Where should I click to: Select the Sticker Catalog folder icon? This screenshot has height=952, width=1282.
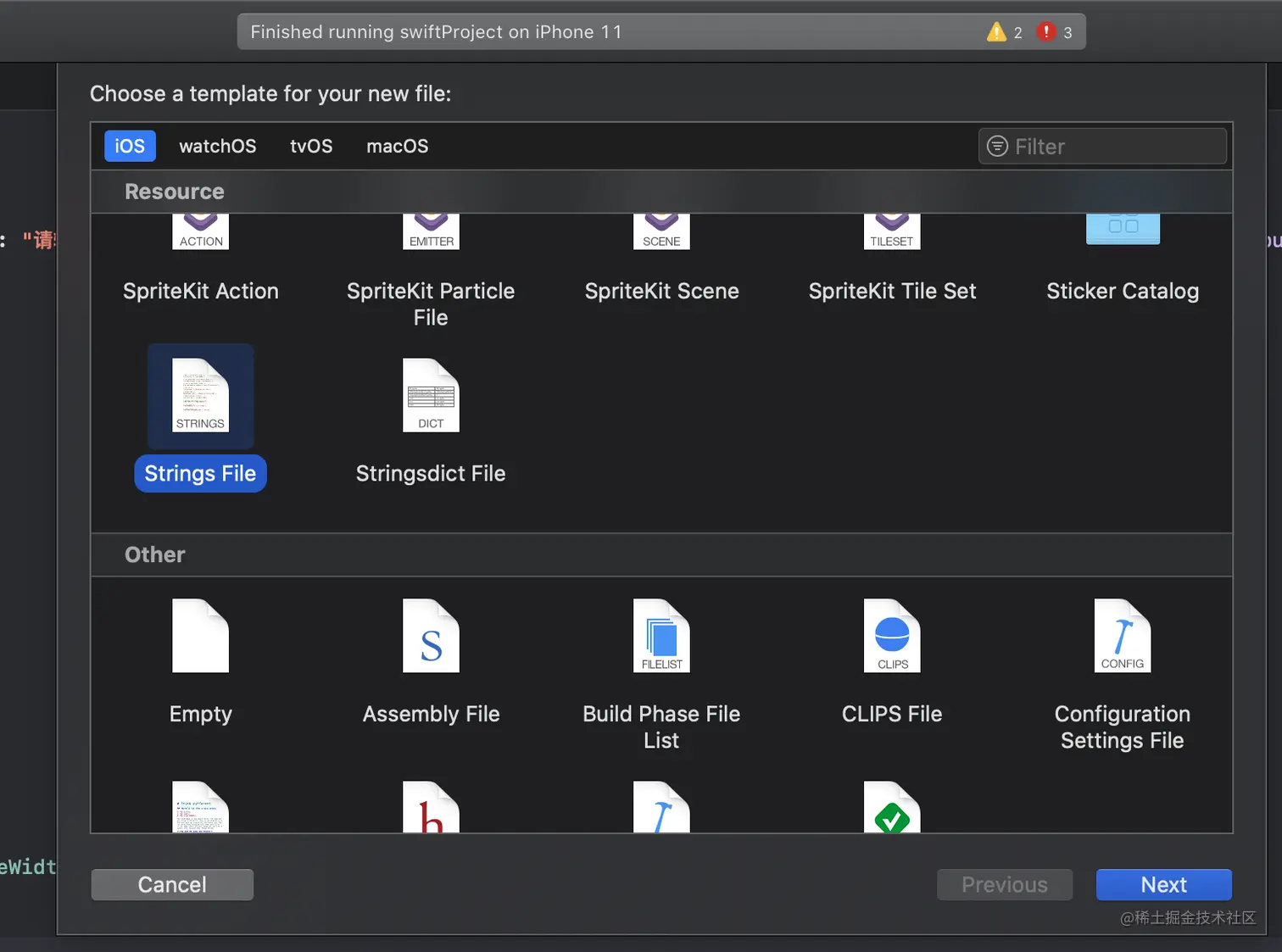click(x=1123, y=229)
